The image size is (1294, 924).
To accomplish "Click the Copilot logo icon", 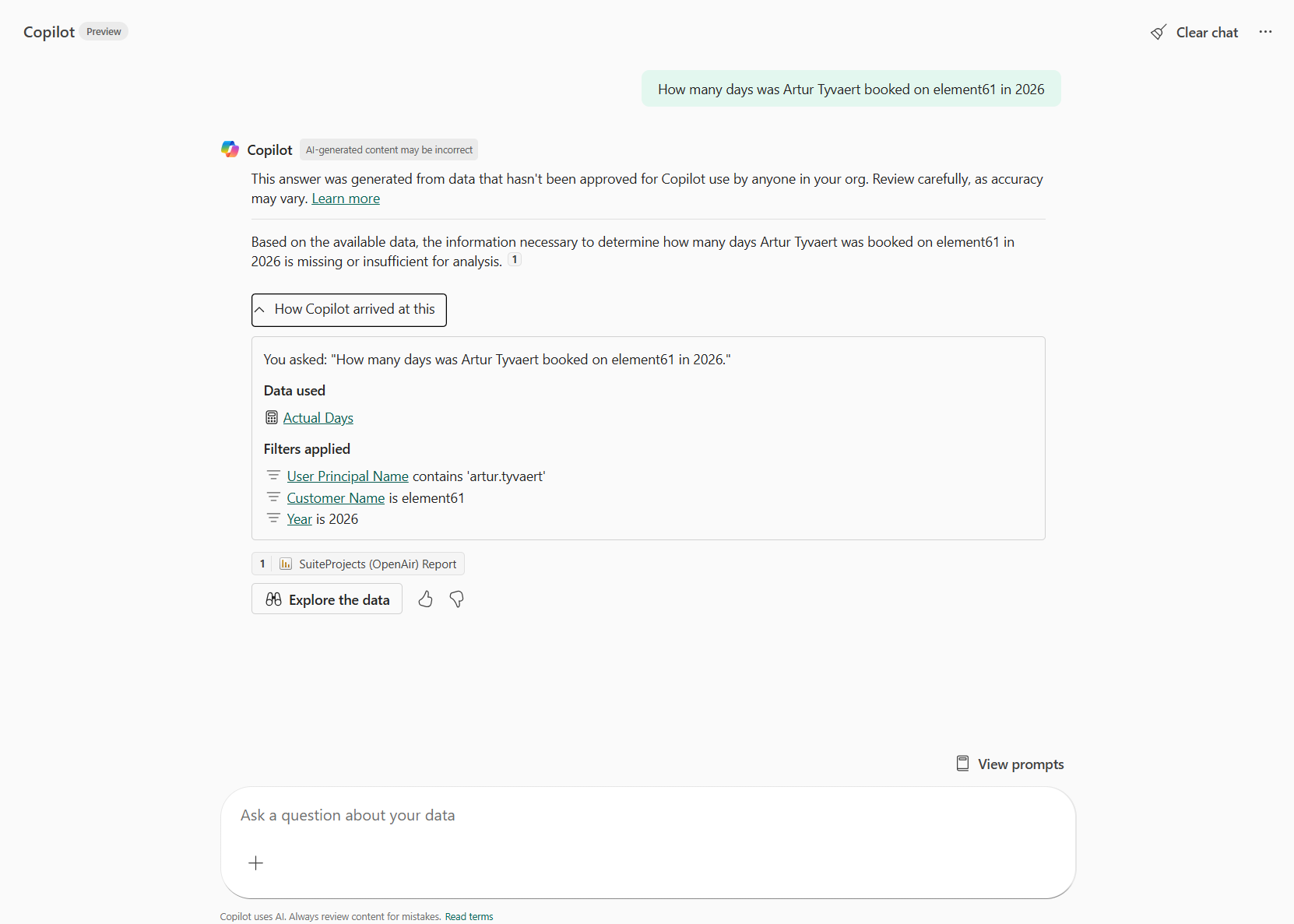I will (230, 149).
